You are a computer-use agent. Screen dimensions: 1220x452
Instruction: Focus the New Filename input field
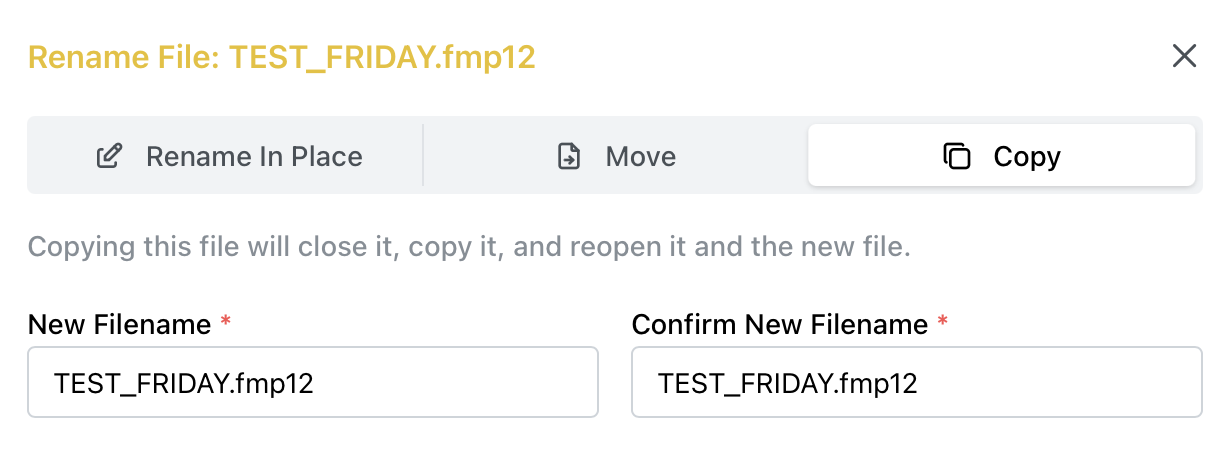click(x=313, y=382)
